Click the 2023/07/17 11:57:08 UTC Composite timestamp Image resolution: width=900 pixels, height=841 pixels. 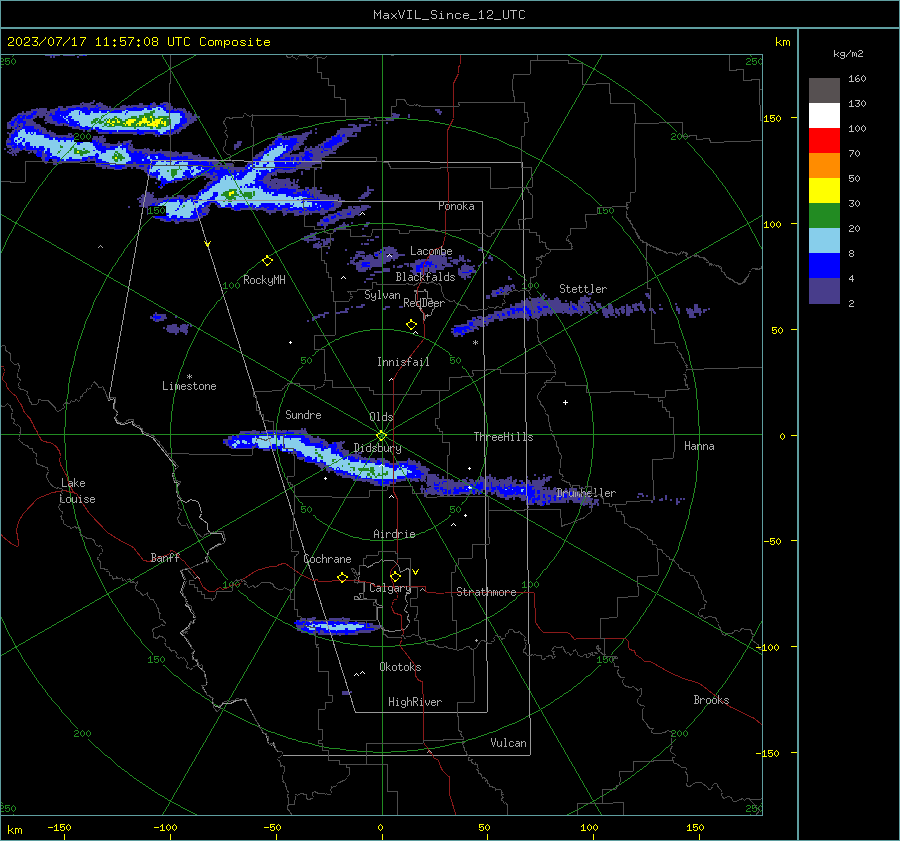[138, 42]
